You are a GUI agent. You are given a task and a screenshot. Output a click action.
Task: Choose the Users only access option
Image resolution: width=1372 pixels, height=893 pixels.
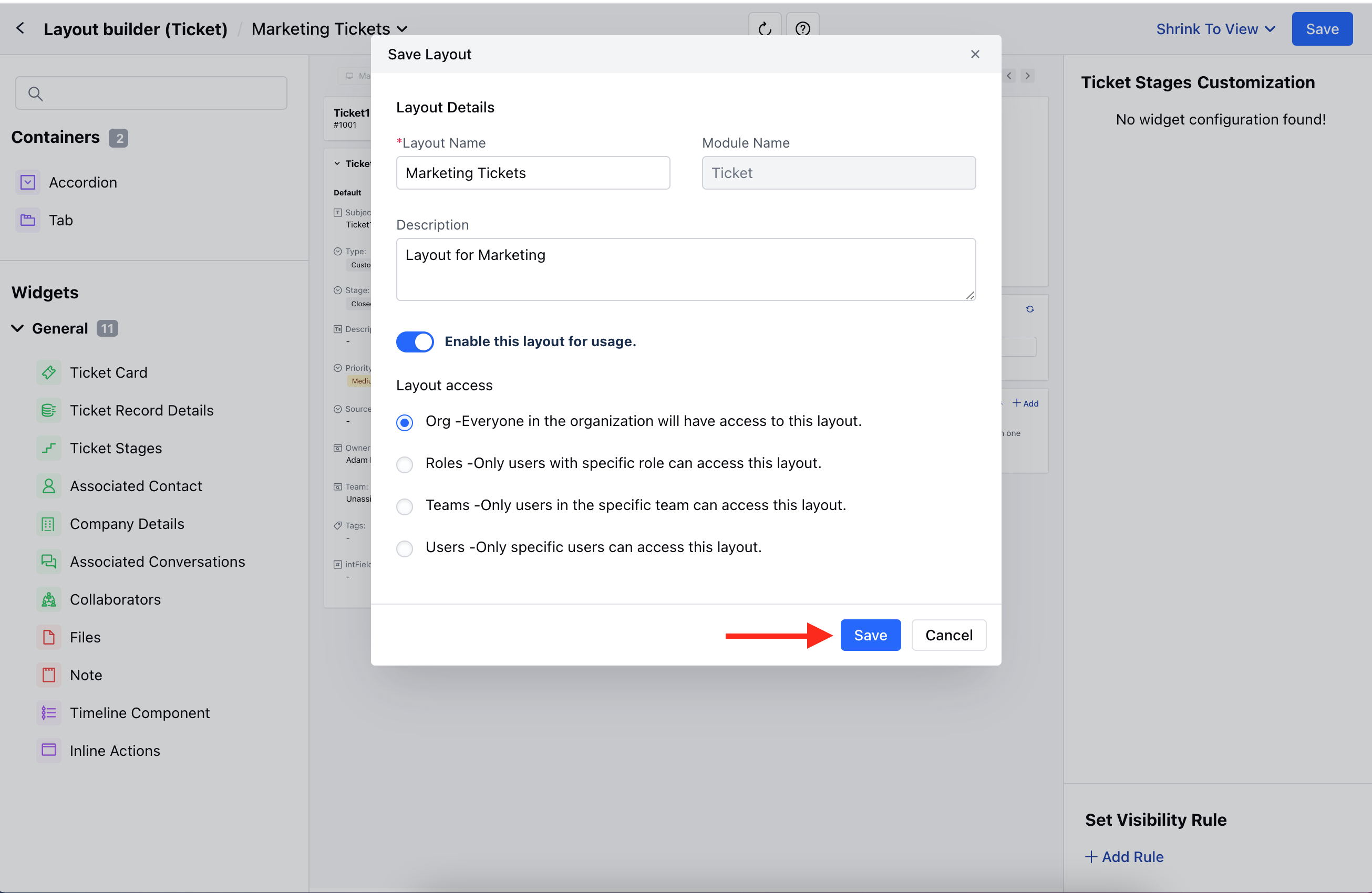[405, 548]
